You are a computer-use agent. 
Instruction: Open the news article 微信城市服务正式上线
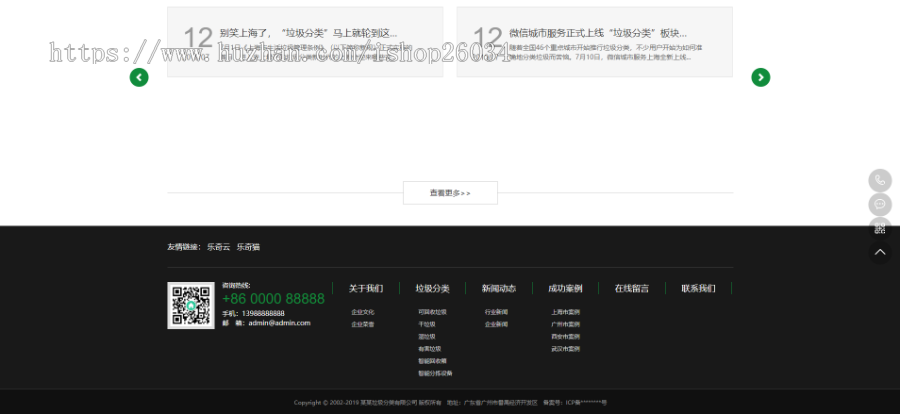tap(598, 33)
